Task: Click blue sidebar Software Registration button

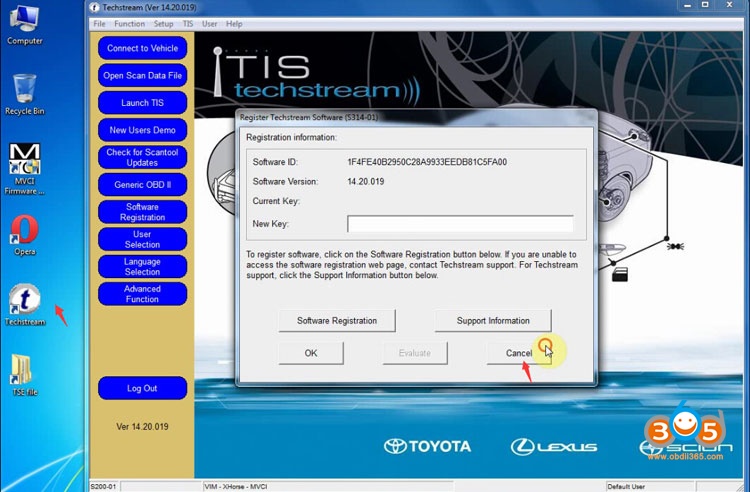Action: click(x=143, y=212)
